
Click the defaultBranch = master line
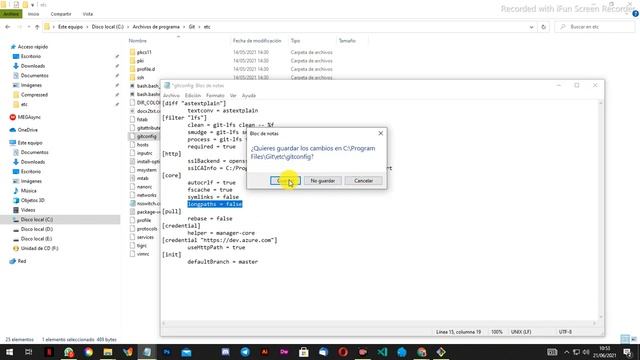click(x=222, y=262)
